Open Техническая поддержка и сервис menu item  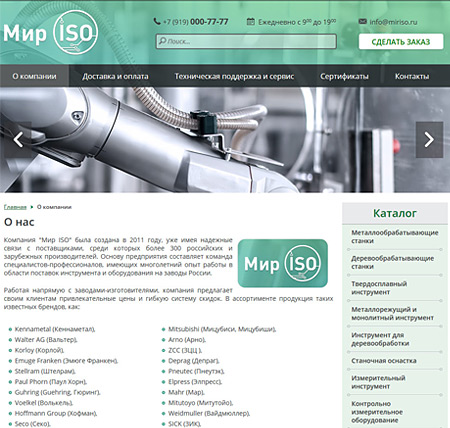pos(234,76)
